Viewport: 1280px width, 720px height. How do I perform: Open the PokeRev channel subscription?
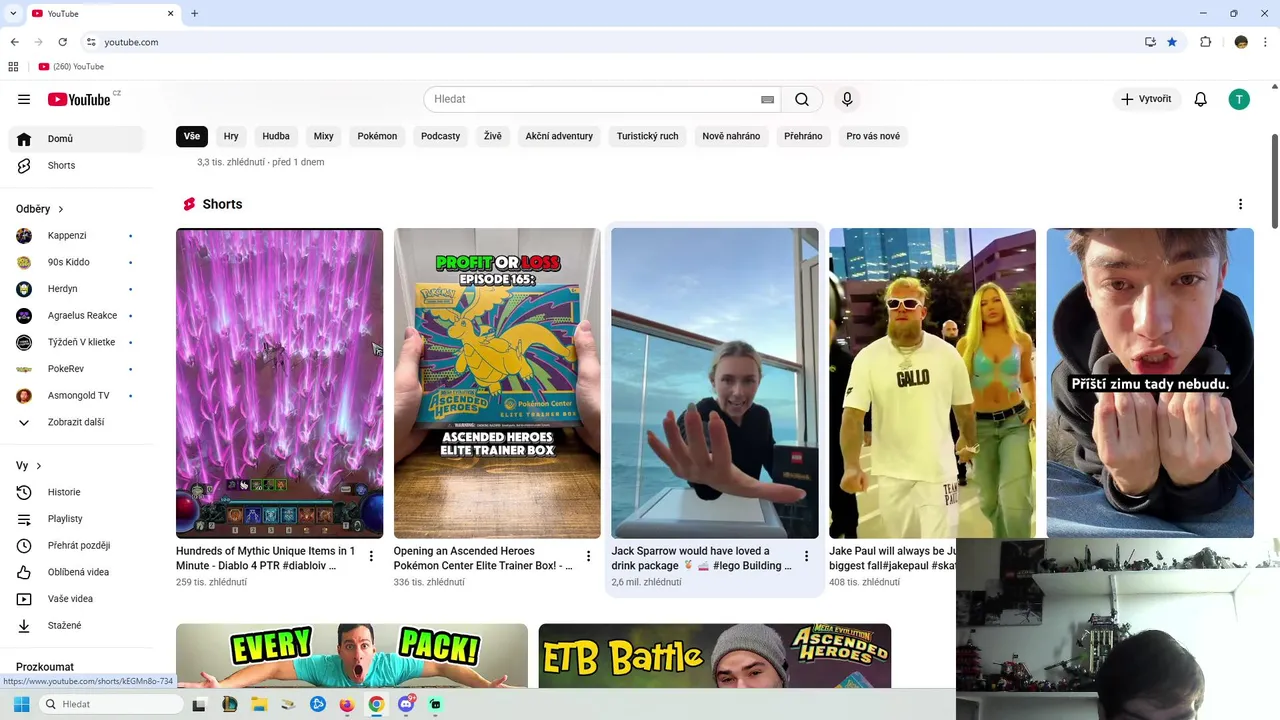[x=76, y=369]
